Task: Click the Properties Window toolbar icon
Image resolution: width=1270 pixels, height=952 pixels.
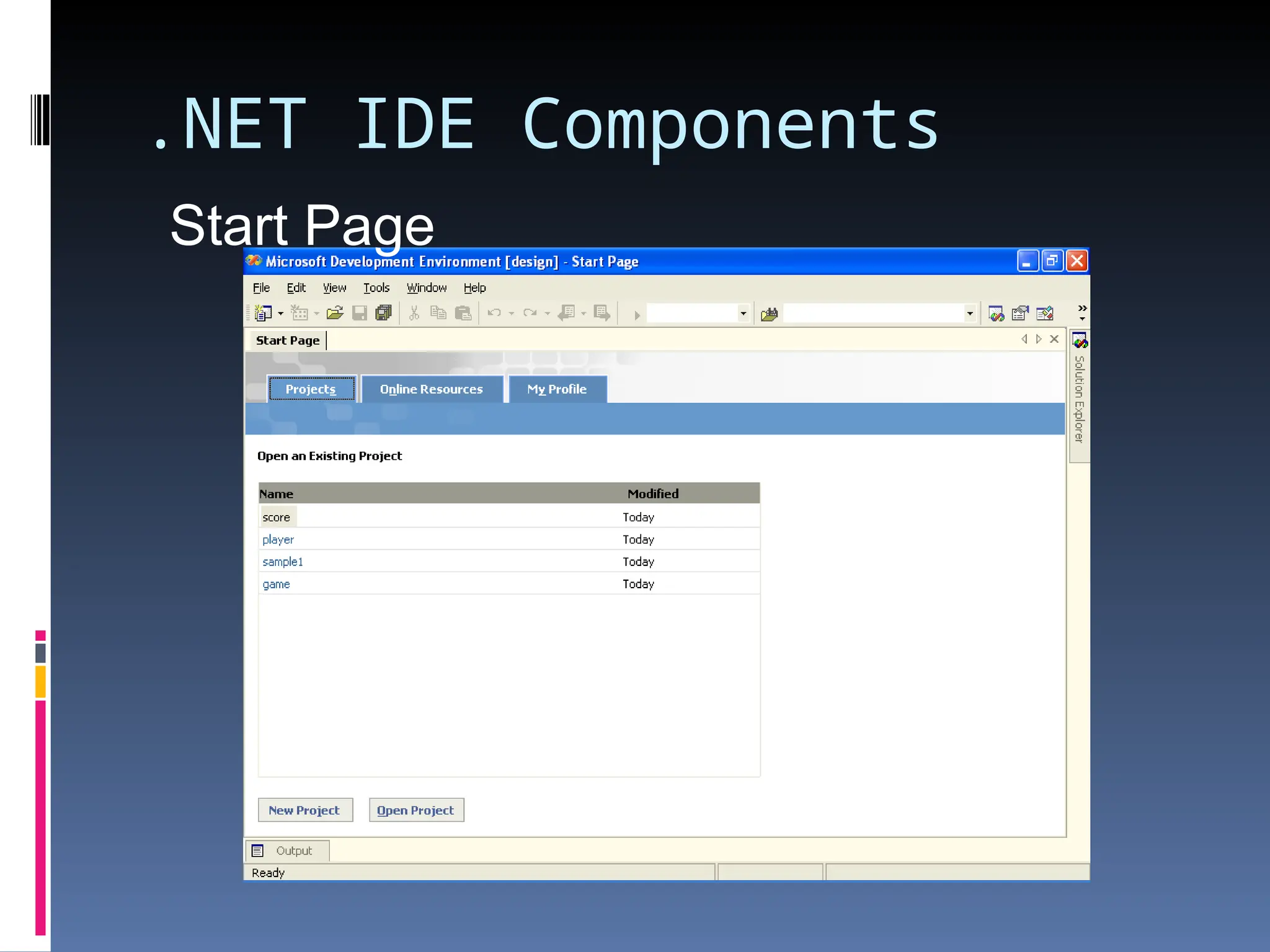Action: tap(1021, 314)
